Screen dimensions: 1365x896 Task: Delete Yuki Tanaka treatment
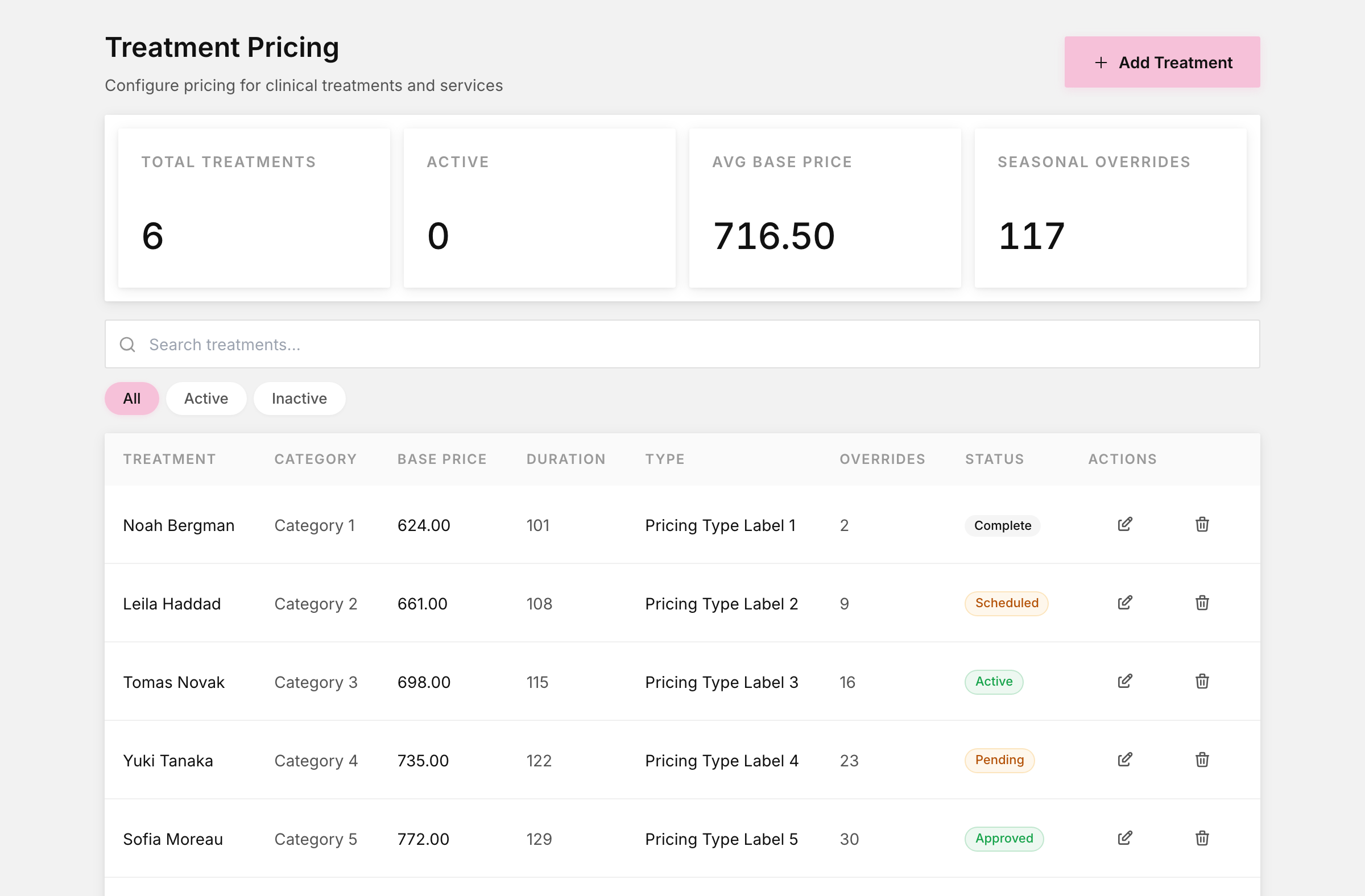[1202, 760]
